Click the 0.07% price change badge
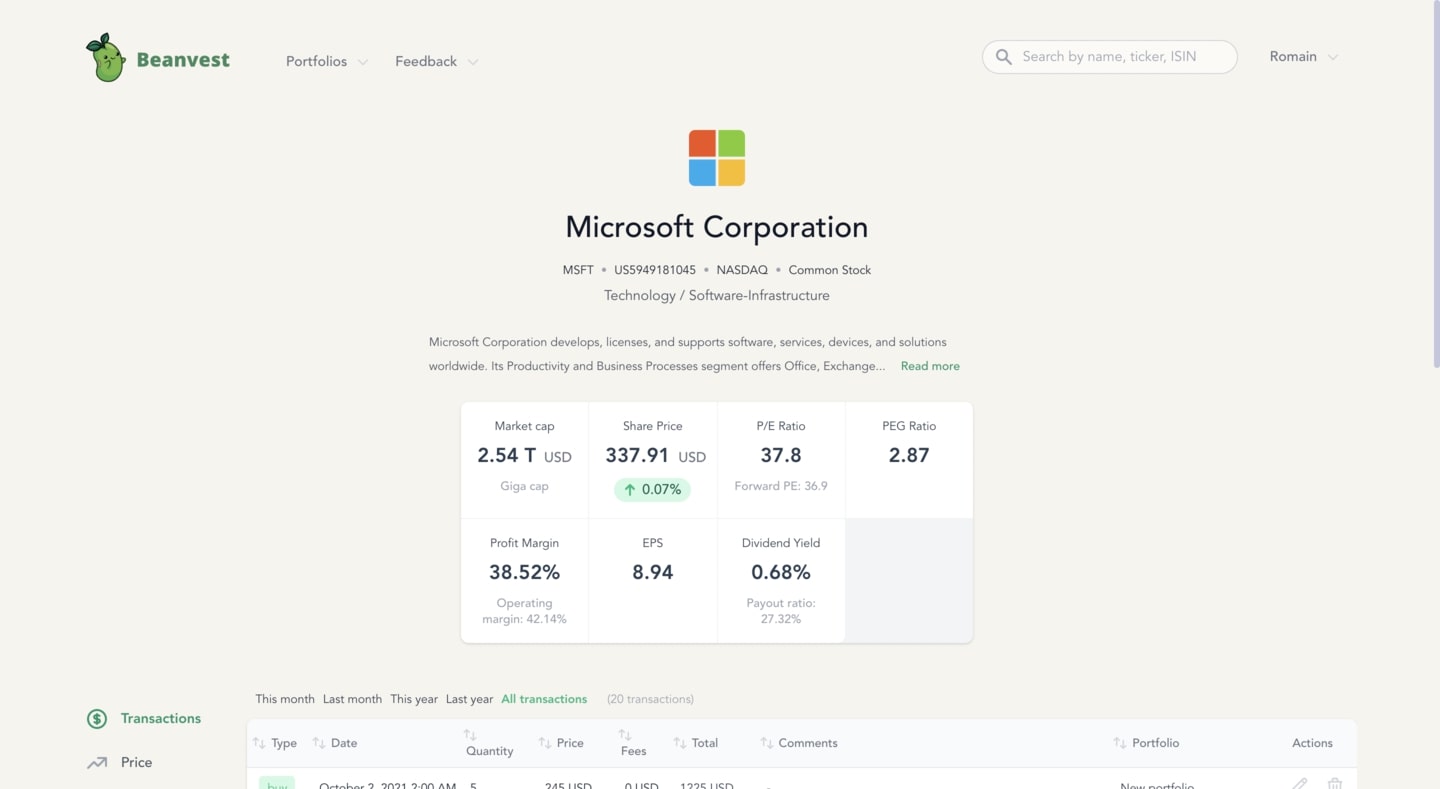The width and height of the screenshot is (1440, 789). 652,490
